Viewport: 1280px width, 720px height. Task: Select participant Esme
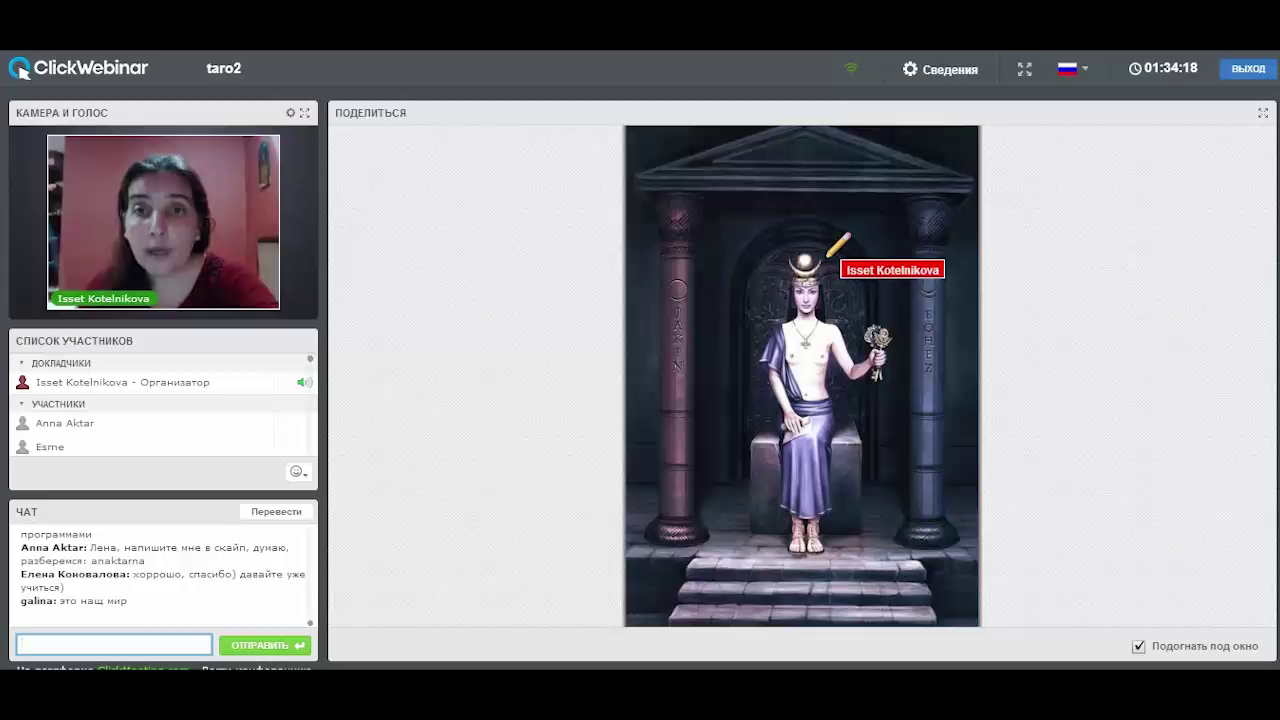(50, 447)
